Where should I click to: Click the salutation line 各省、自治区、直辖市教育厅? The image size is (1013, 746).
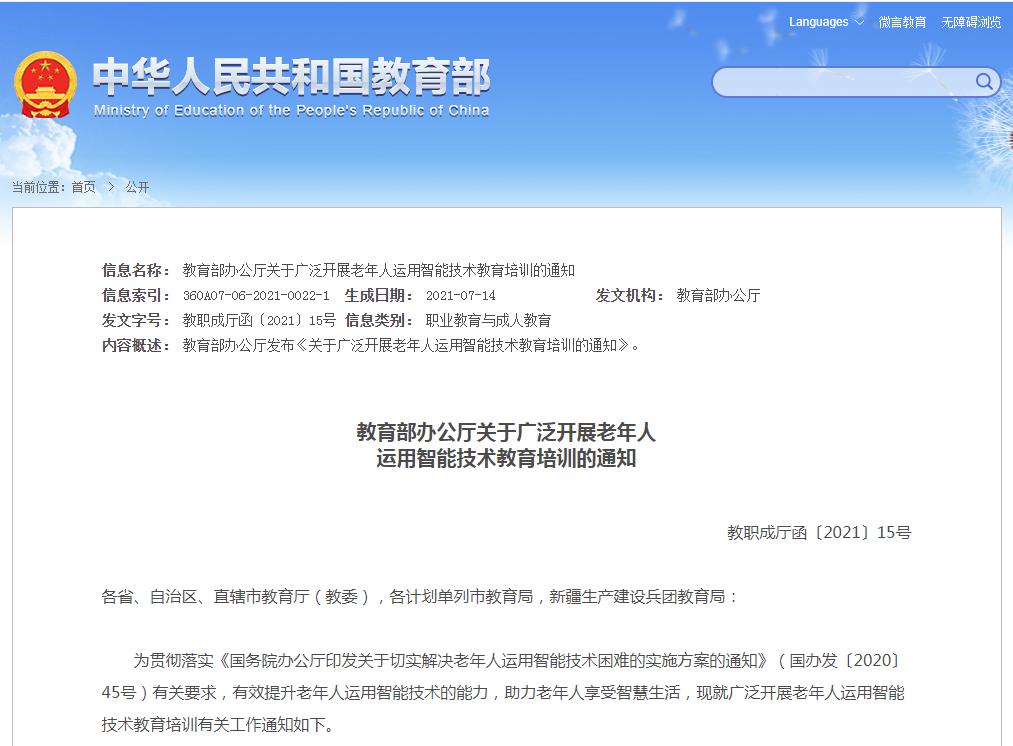[x=420, y=596]
